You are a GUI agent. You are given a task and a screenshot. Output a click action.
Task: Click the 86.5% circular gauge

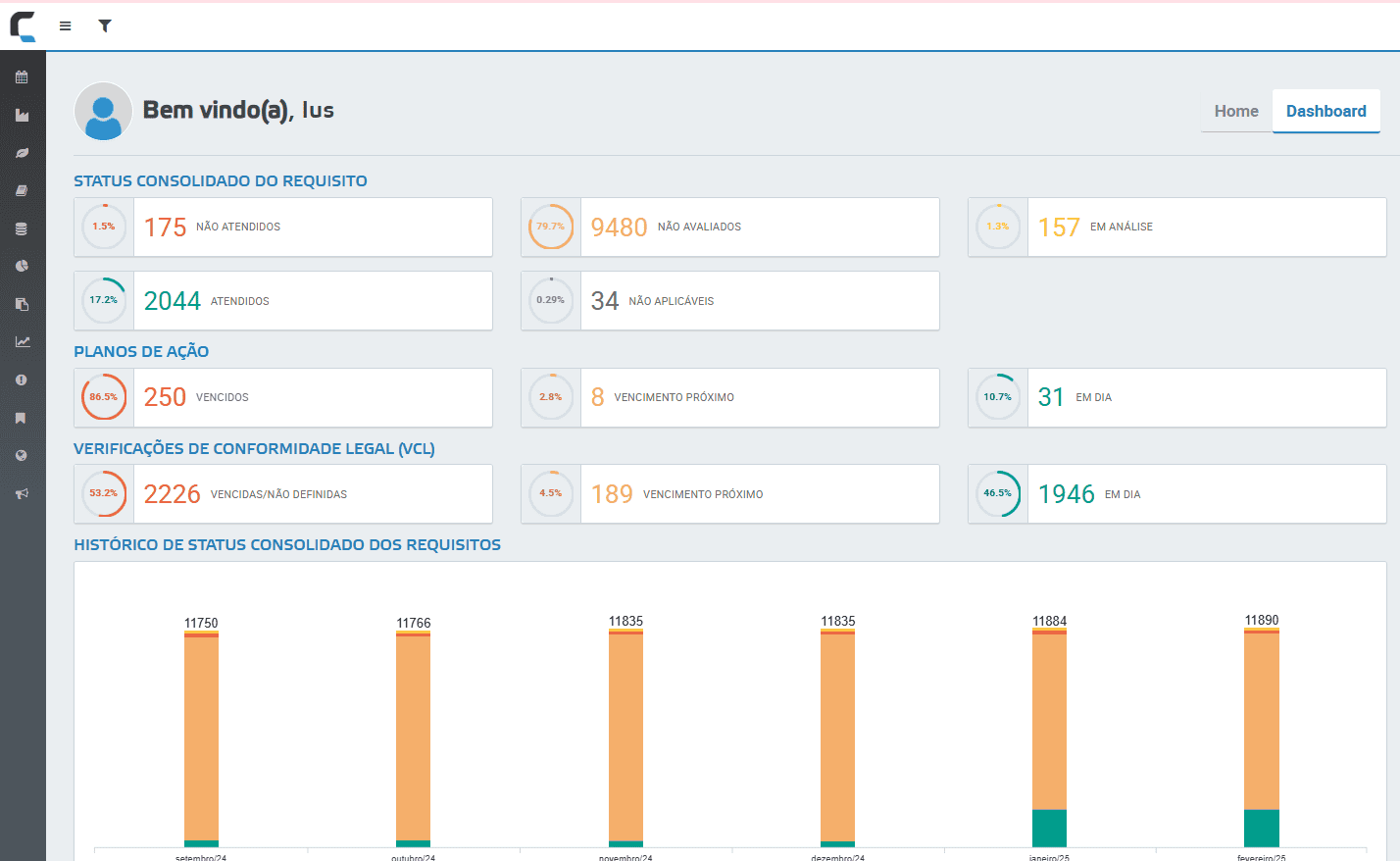pyautogui.click(x=104, y=397)
